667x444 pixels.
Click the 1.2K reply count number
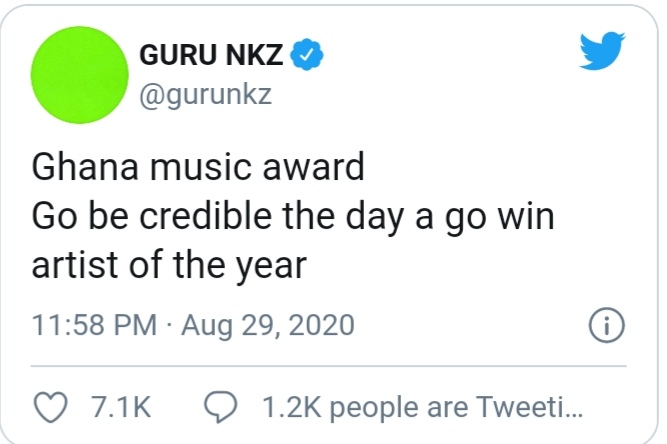[290, 408]
